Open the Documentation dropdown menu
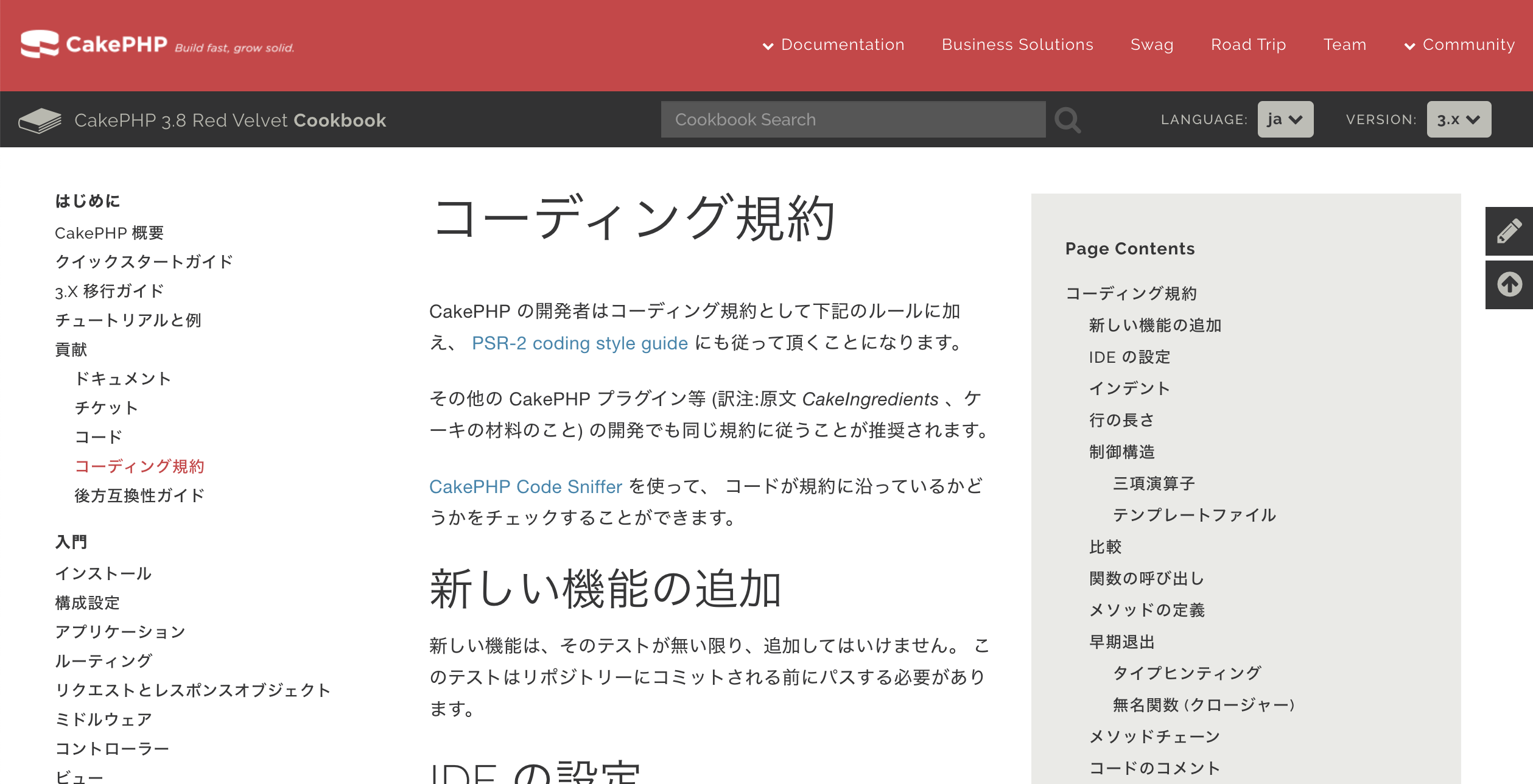This screenshot has height=784, width=1533. (x=833, y=45)
